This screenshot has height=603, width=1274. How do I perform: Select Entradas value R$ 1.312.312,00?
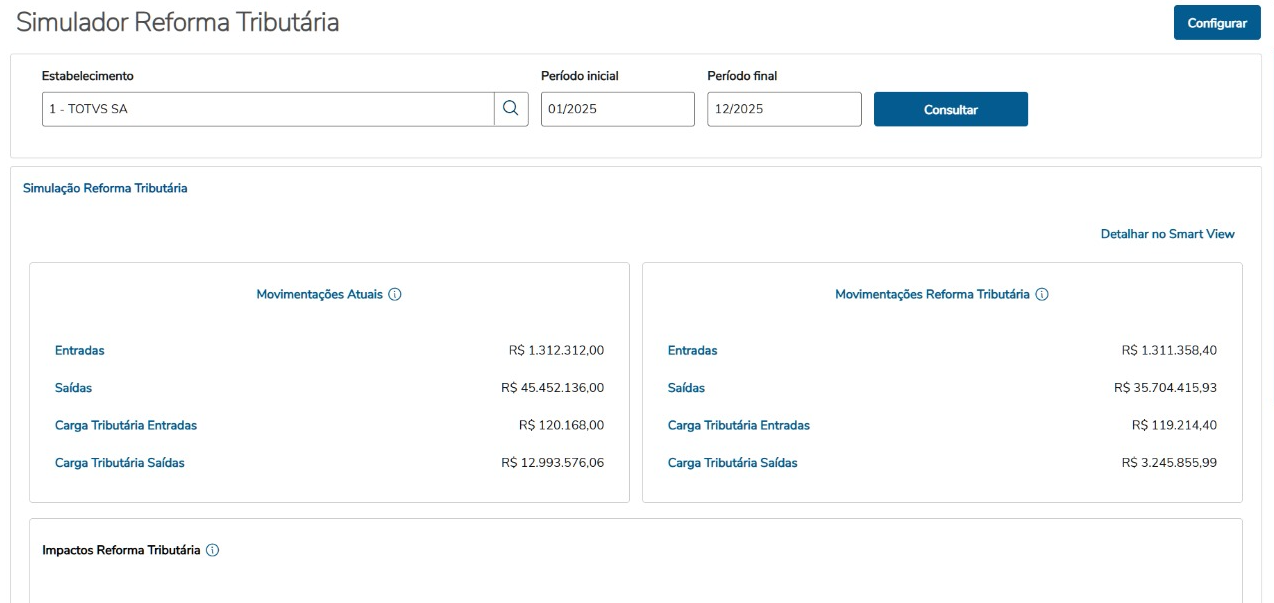pos(556,351)
